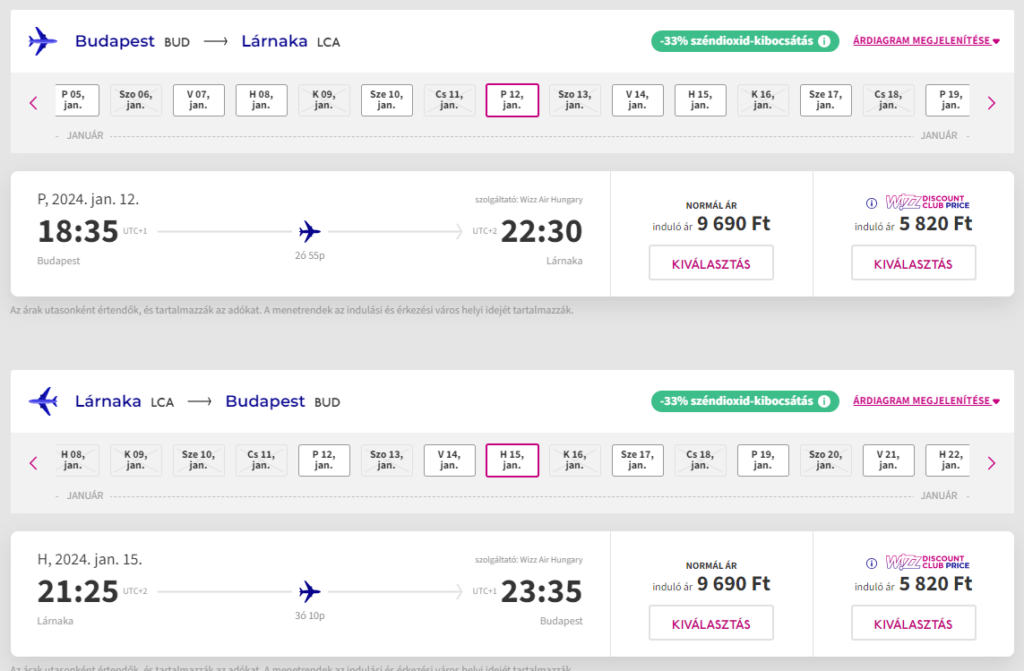Go to earlier outbound dates with left arrow
Viewport: 1024px width, 671px height.
[x=33, y=103]
